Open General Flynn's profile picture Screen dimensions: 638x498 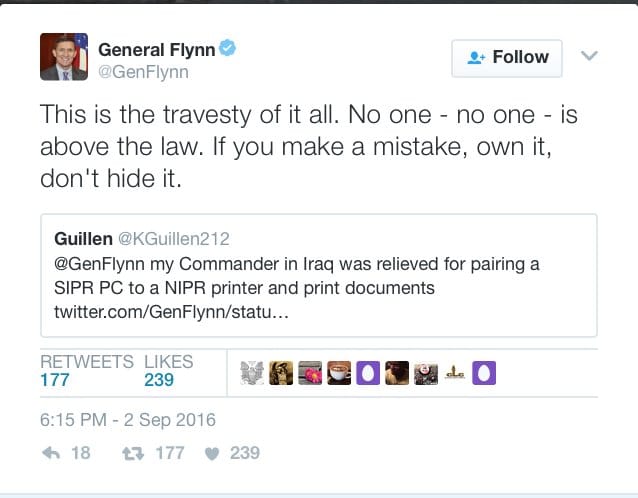click(64, 57)
